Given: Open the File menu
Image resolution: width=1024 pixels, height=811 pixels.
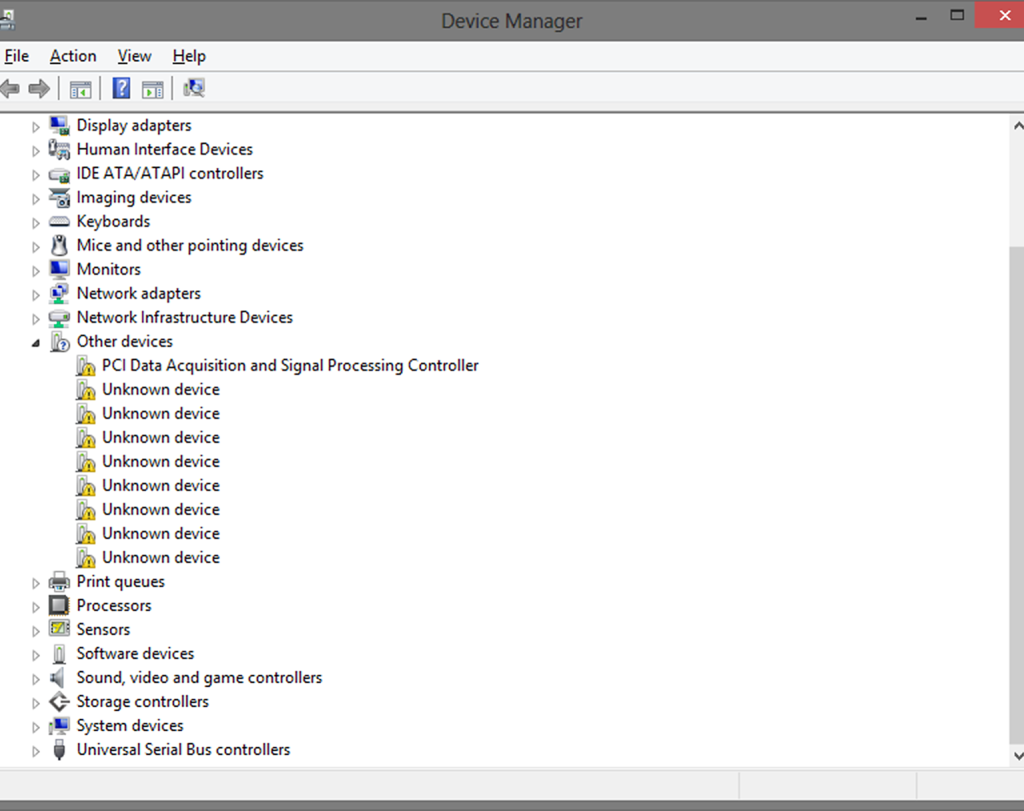Looking at the screenshot, I should tap(16, 56).
